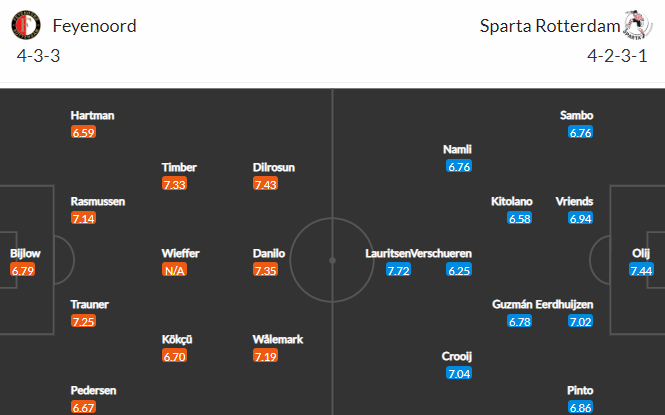Click the Sparta Rotterdam club crest logo

[636, 25]
